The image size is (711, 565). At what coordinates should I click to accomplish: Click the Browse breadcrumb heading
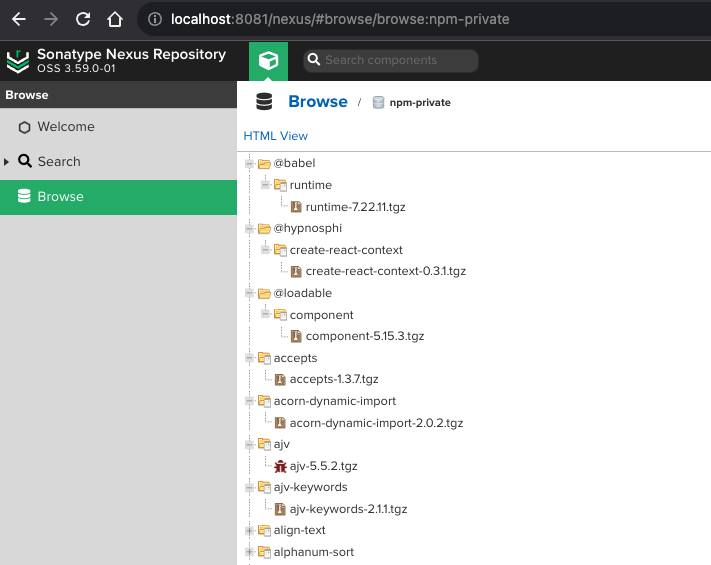318,101
